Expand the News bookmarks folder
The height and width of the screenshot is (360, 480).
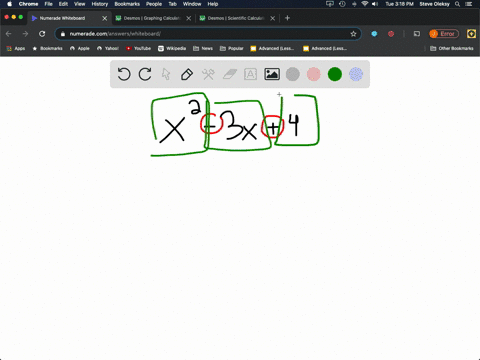tap(203, 48)
